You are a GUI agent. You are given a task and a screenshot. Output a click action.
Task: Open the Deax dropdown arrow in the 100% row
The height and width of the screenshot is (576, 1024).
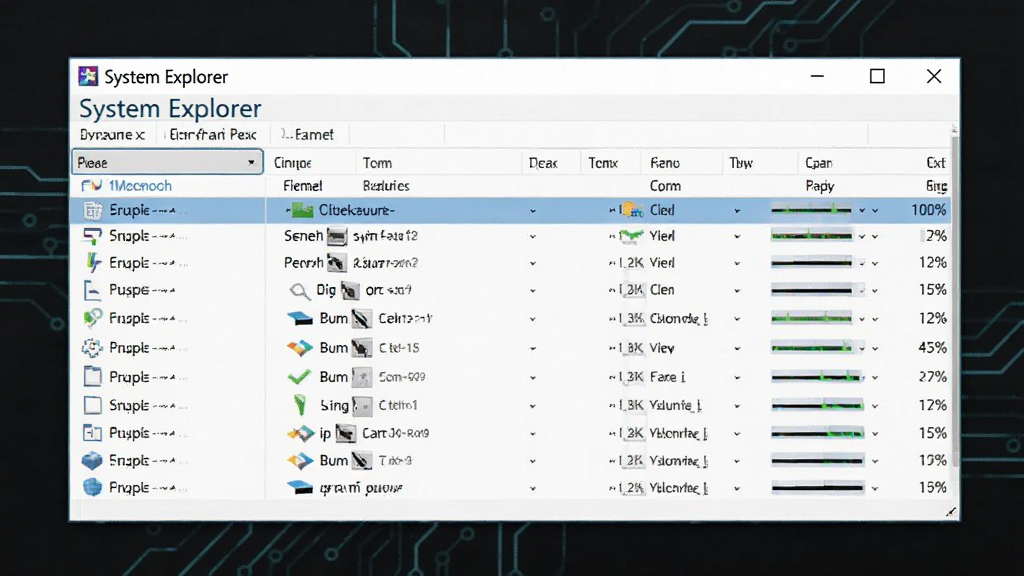[x=533, y=211]
